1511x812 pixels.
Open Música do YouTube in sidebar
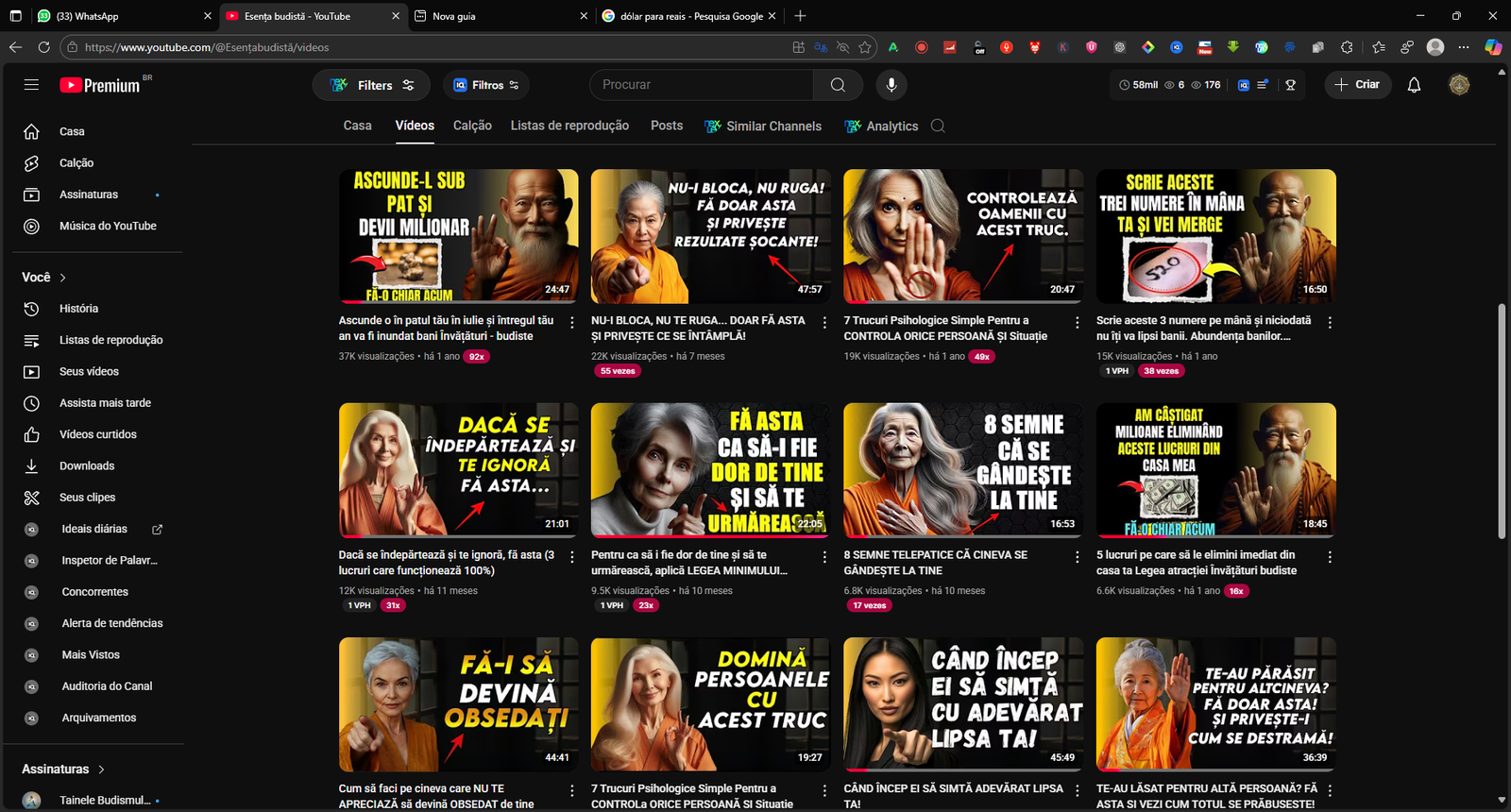[108, 227]
